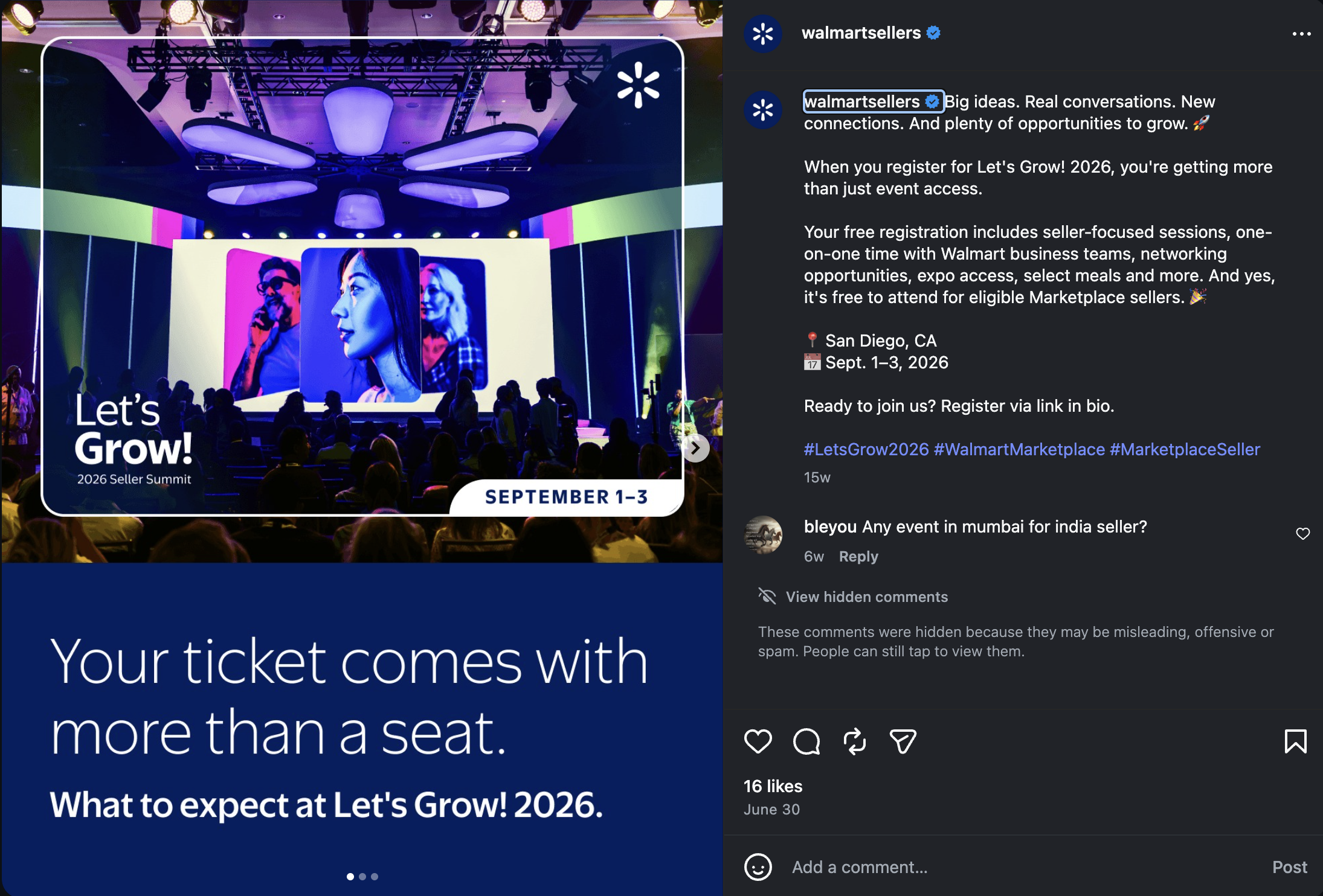Open the emoji picker smiley icon
The image size is (1323, 896).
[x=758, y=867]
